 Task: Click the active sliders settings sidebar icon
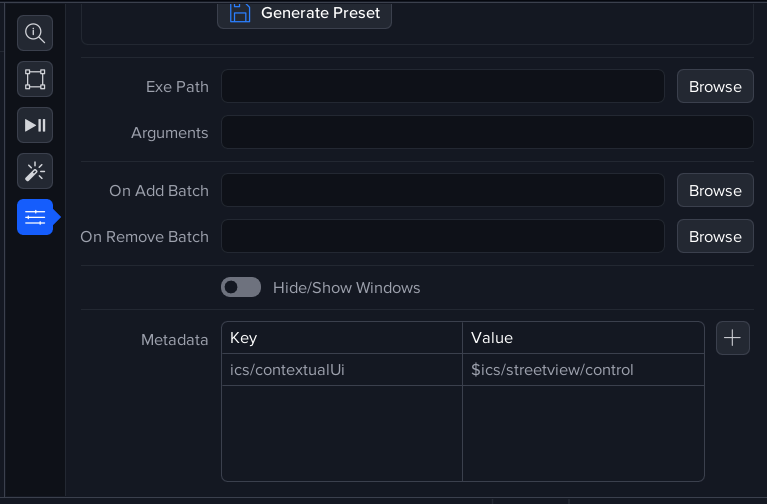tap(35, 217)
